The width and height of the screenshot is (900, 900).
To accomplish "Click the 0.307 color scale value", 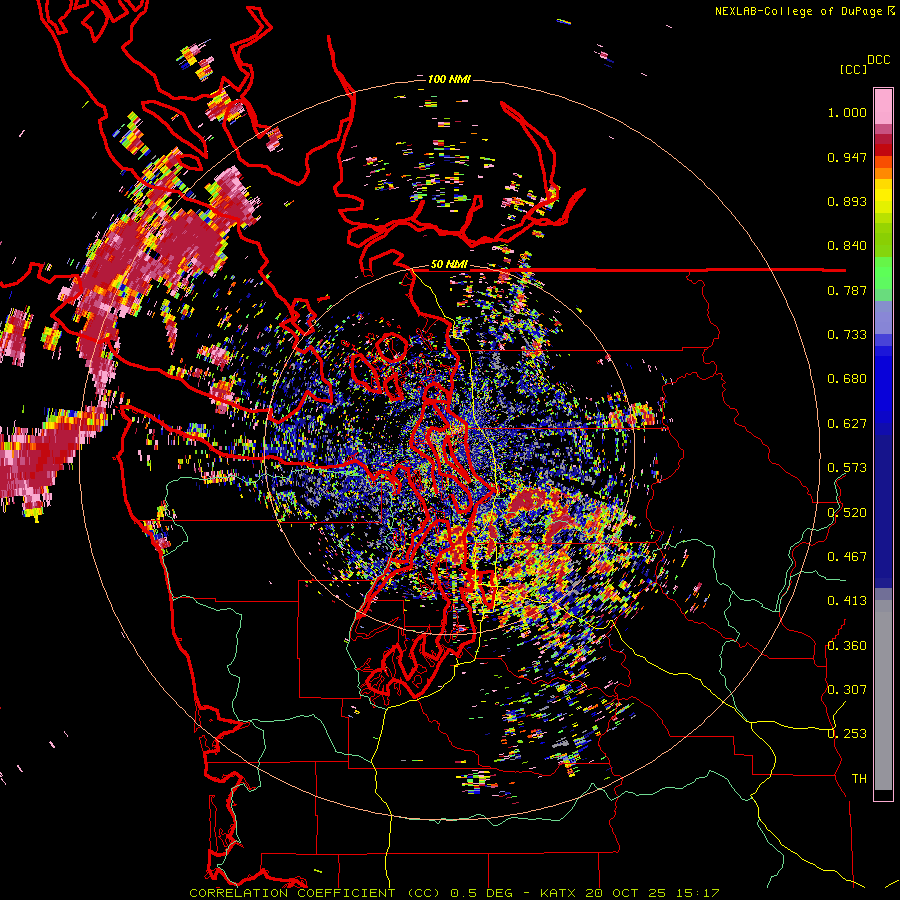I will 847,690.
